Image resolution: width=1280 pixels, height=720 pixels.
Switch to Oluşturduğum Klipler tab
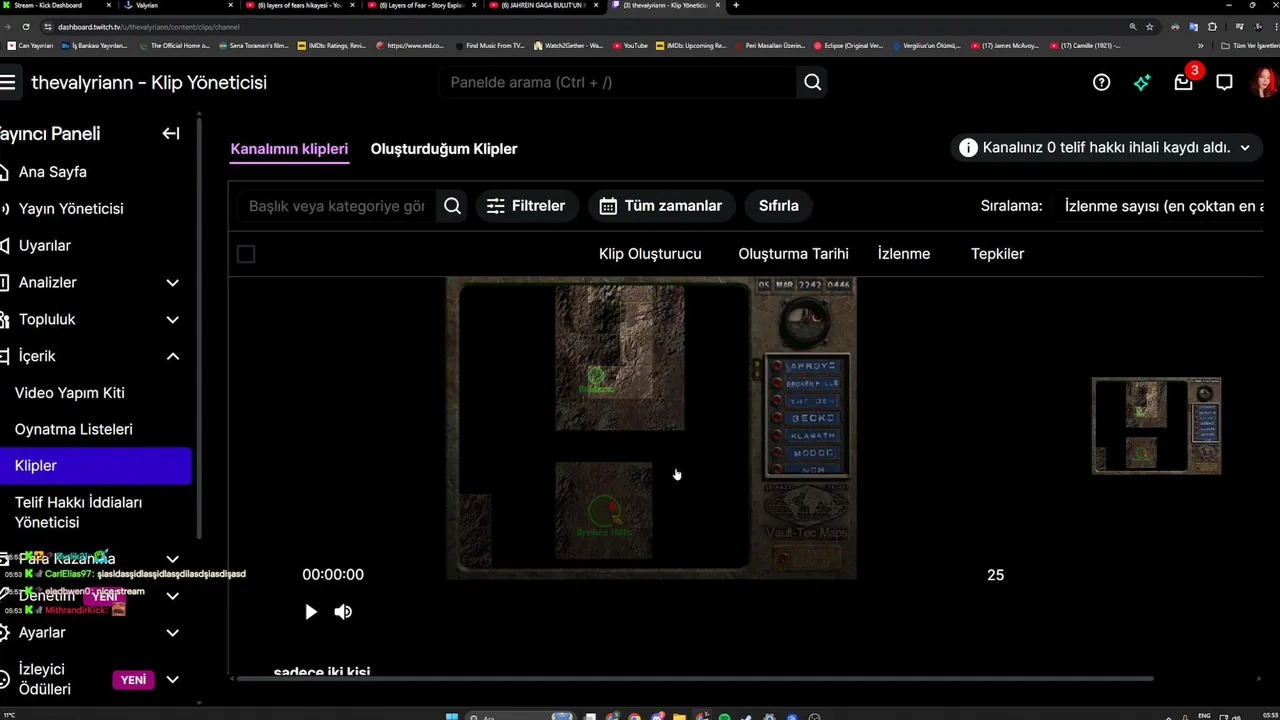444,149
